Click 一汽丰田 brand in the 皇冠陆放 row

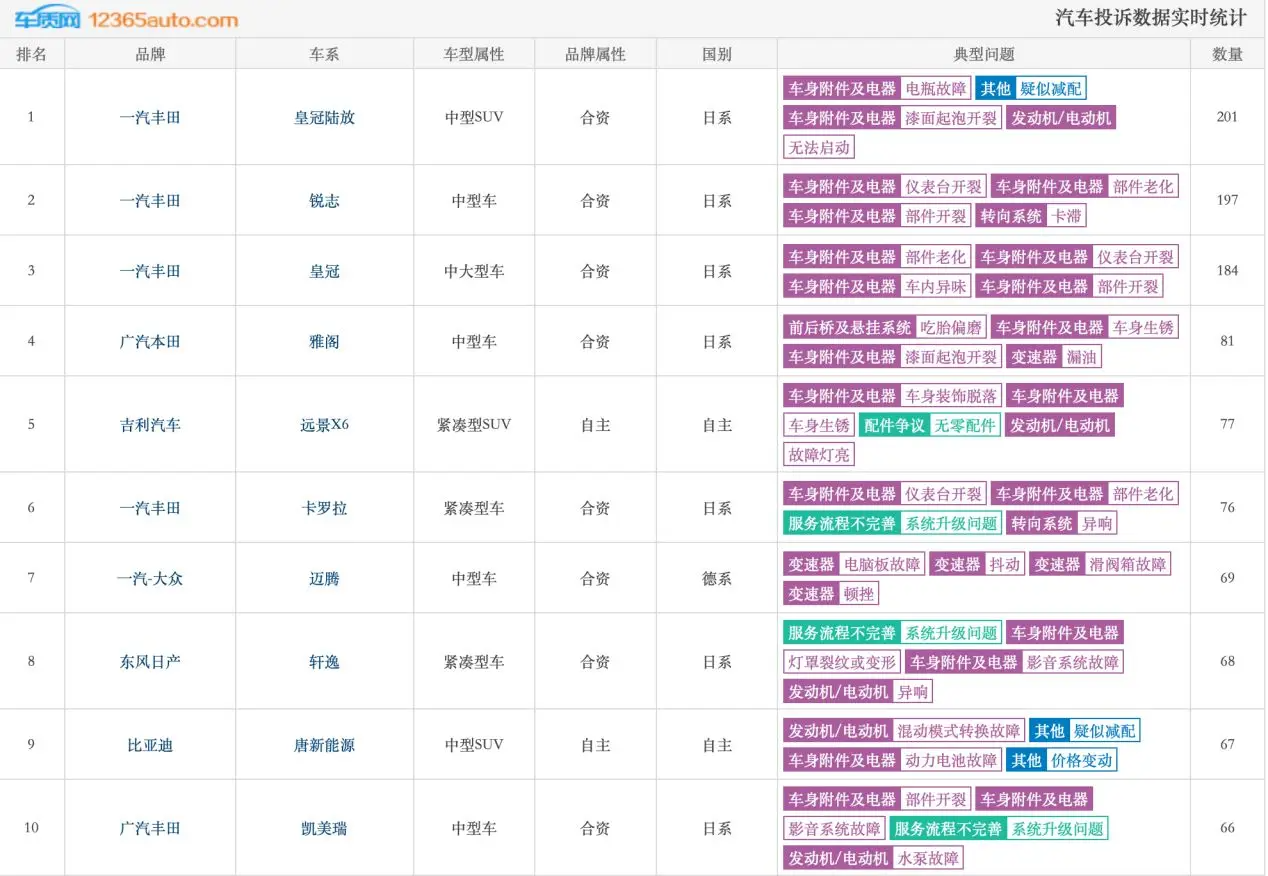click(x=150, y=117)
